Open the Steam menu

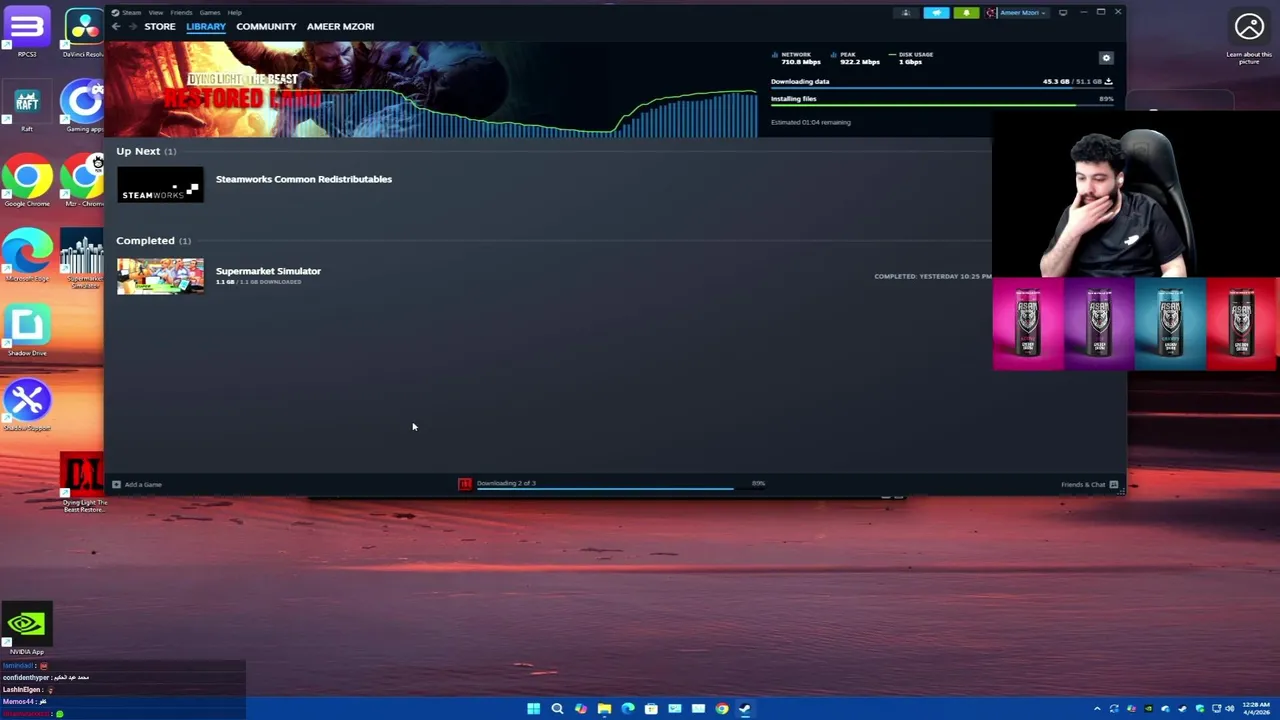132,13
